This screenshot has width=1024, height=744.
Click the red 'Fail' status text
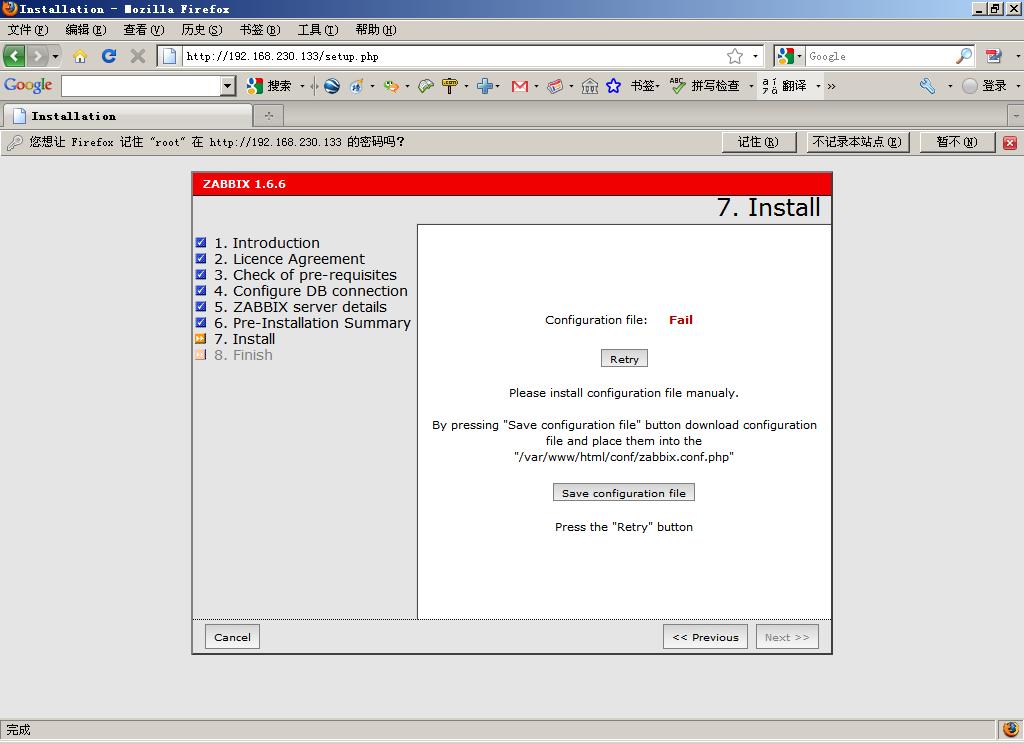click(680, 320)
